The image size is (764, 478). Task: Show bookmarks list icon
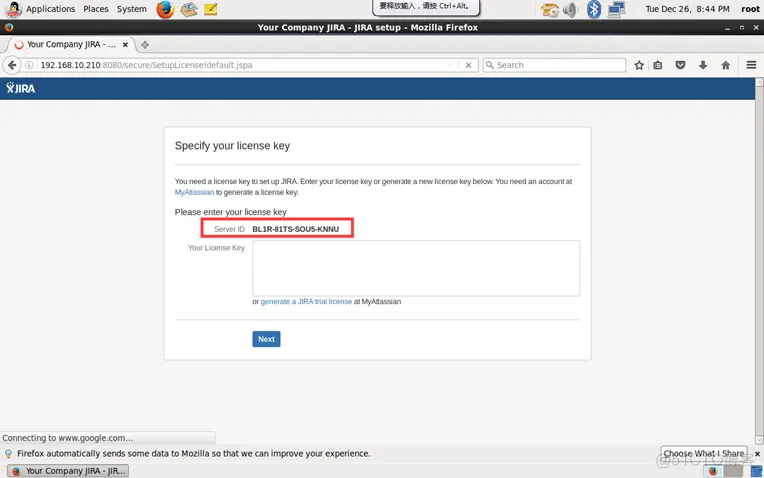click(x=658, y=65)
